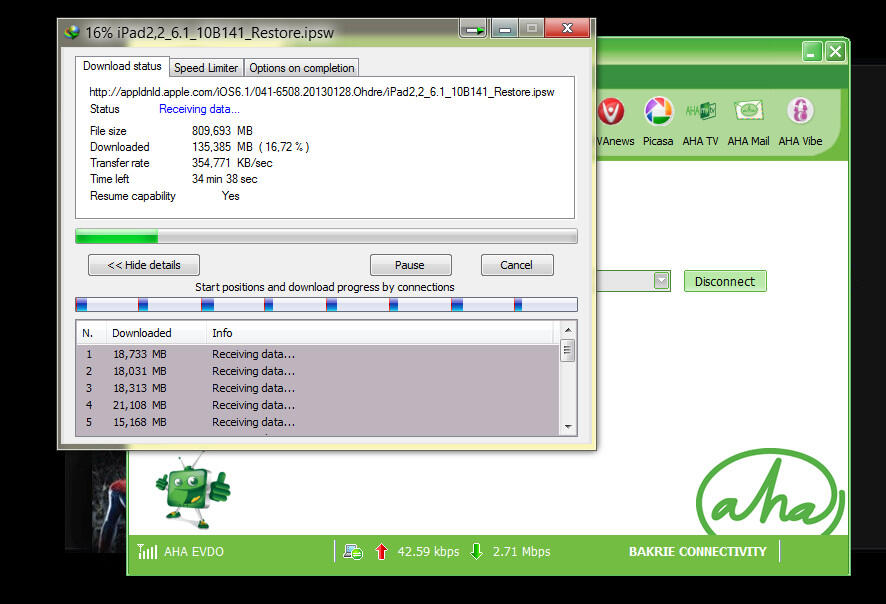Click the time left 34 min 38 sec
886x604 pixels.
tap(224, 179)
